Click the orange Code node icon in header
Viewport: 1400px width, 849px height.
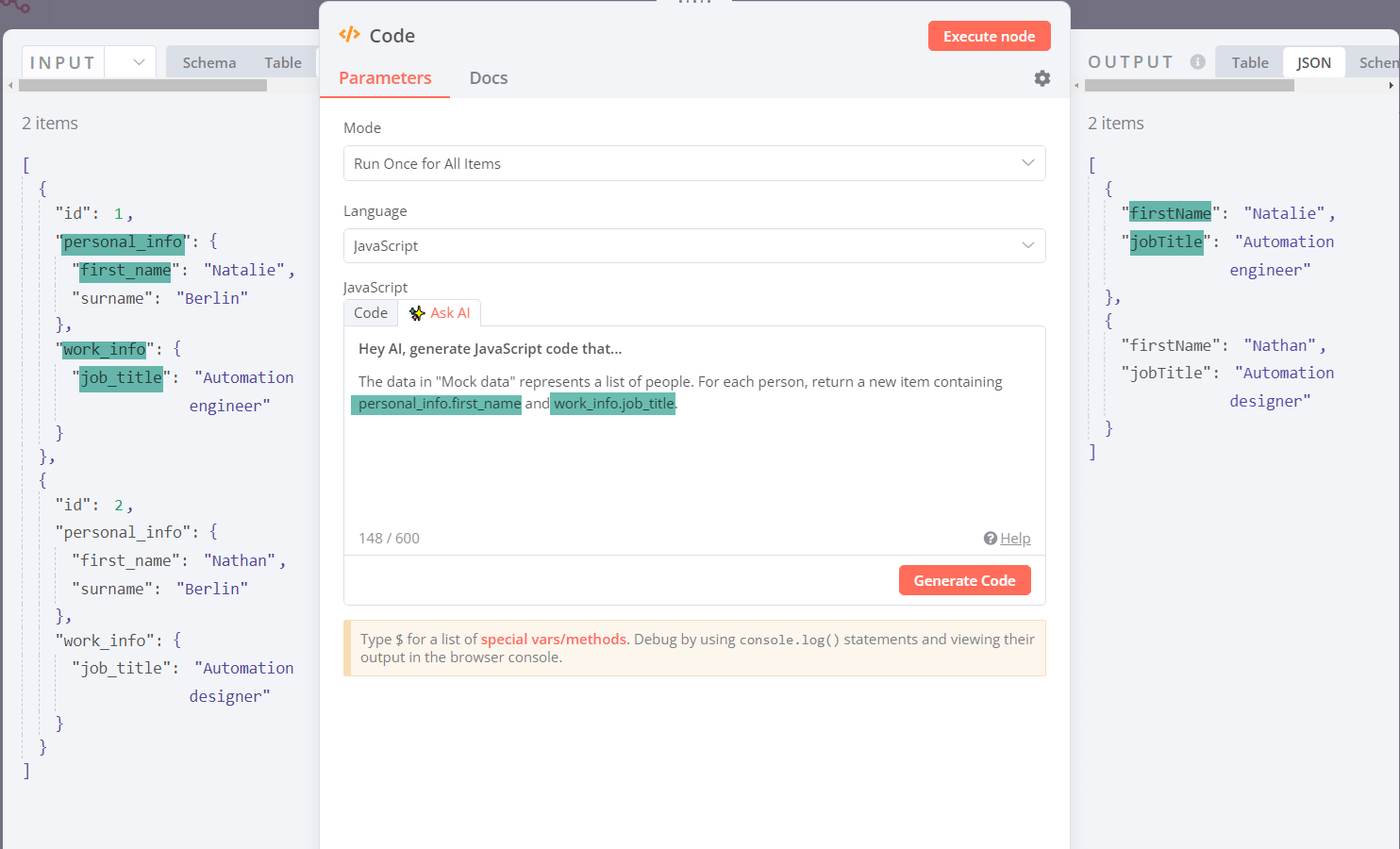pos(349,34)
